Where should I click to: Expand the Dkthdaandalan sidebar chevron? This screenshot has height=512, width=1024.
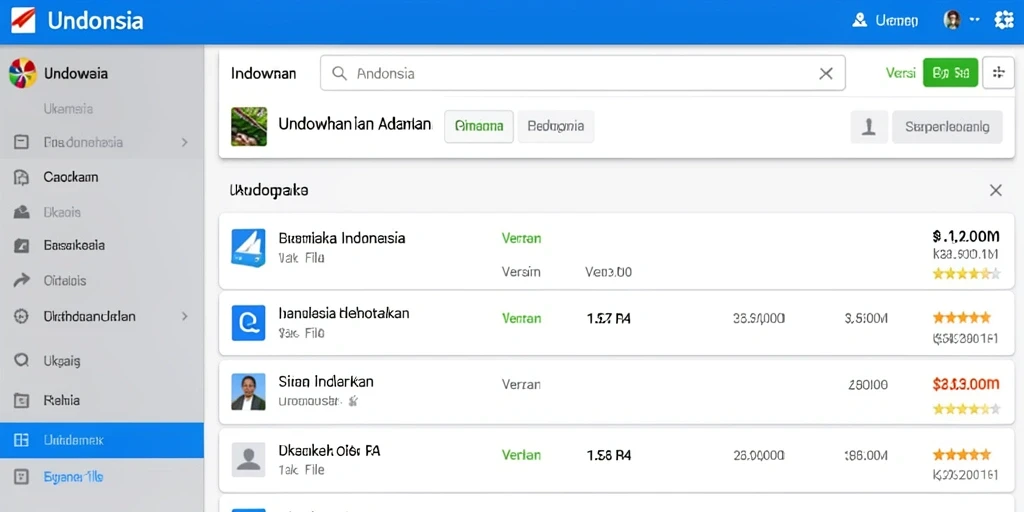click(x=185, y=317)
